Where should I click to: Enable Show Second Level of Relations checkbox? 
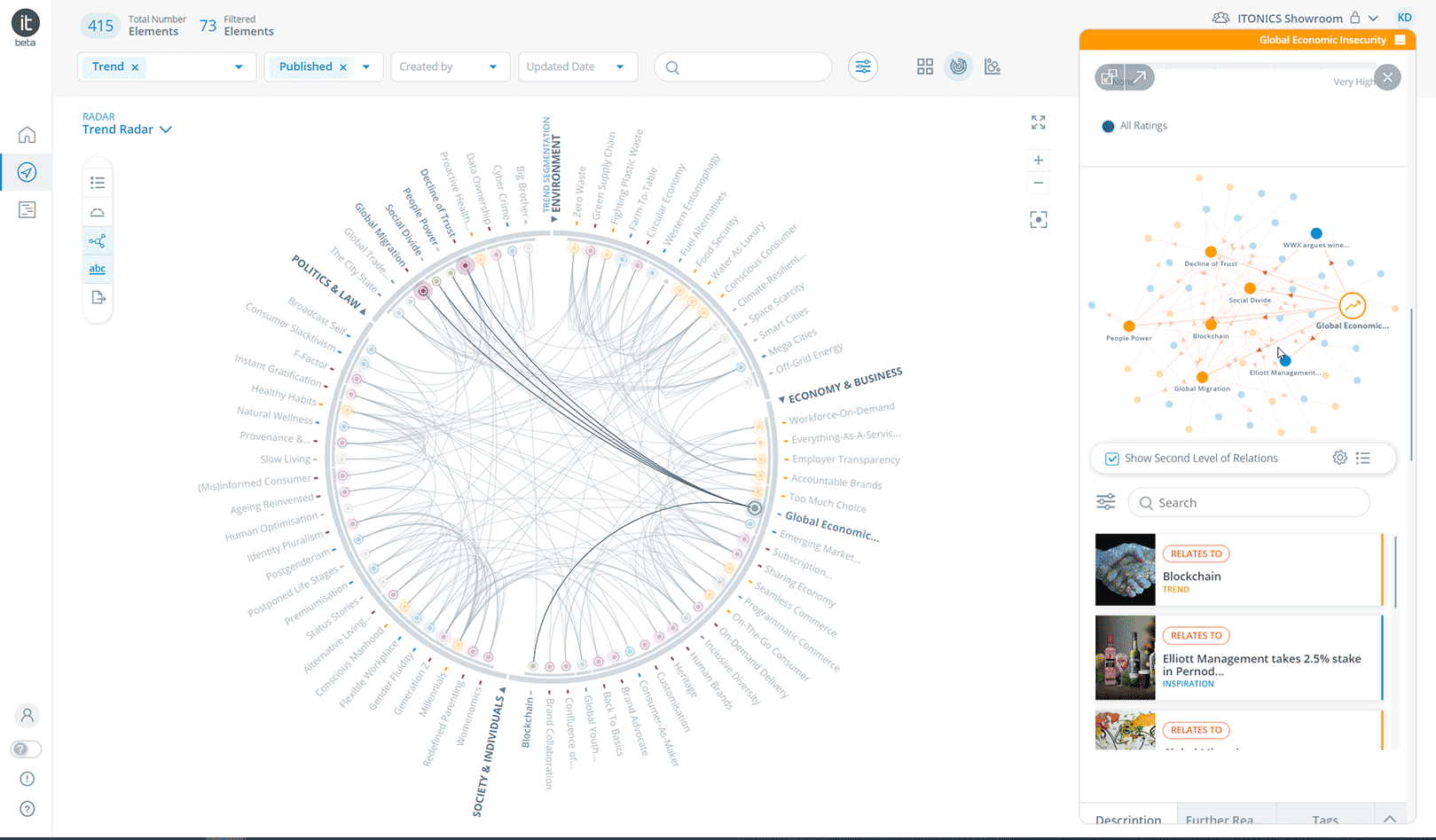1111,458
